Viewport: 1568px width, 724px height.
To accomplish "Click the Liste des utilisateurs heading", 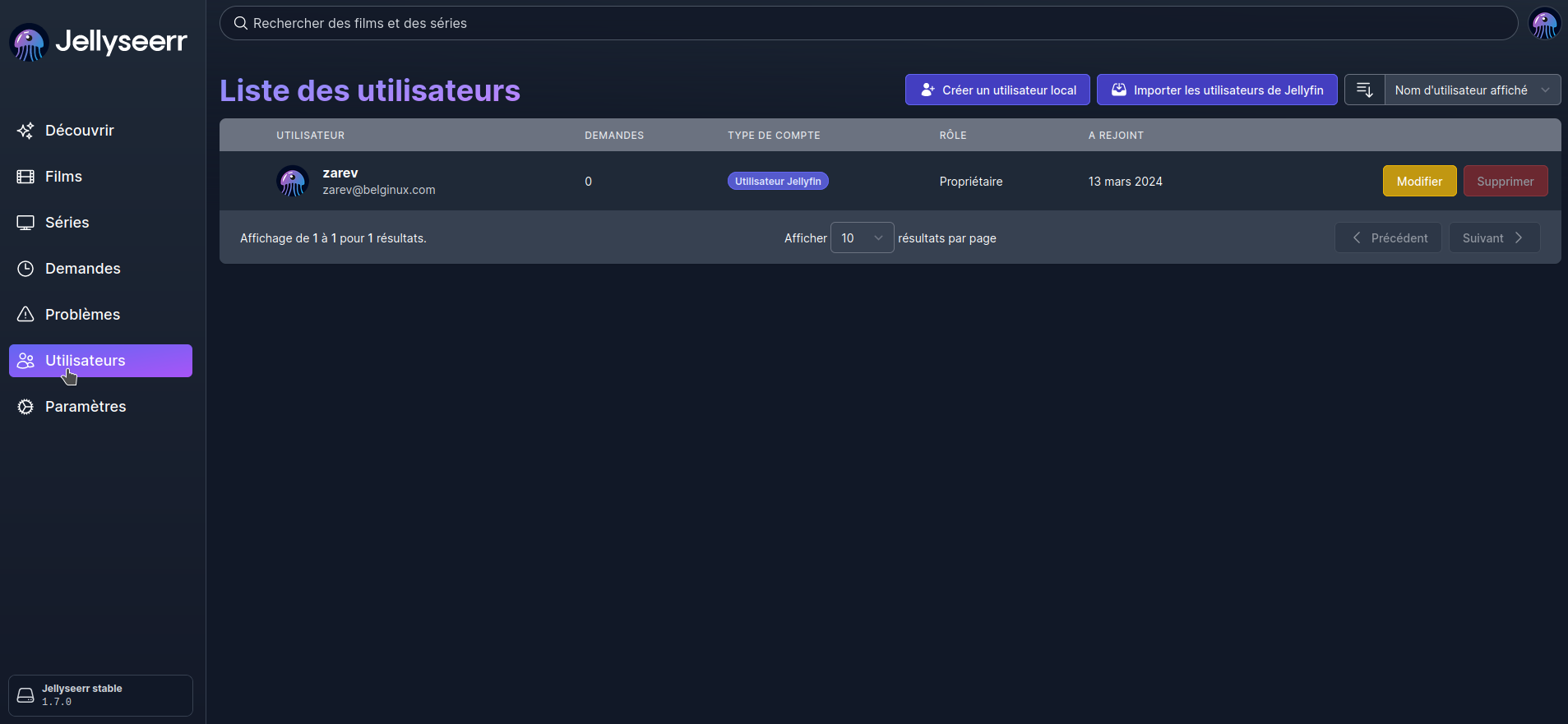I will point(370,90).
